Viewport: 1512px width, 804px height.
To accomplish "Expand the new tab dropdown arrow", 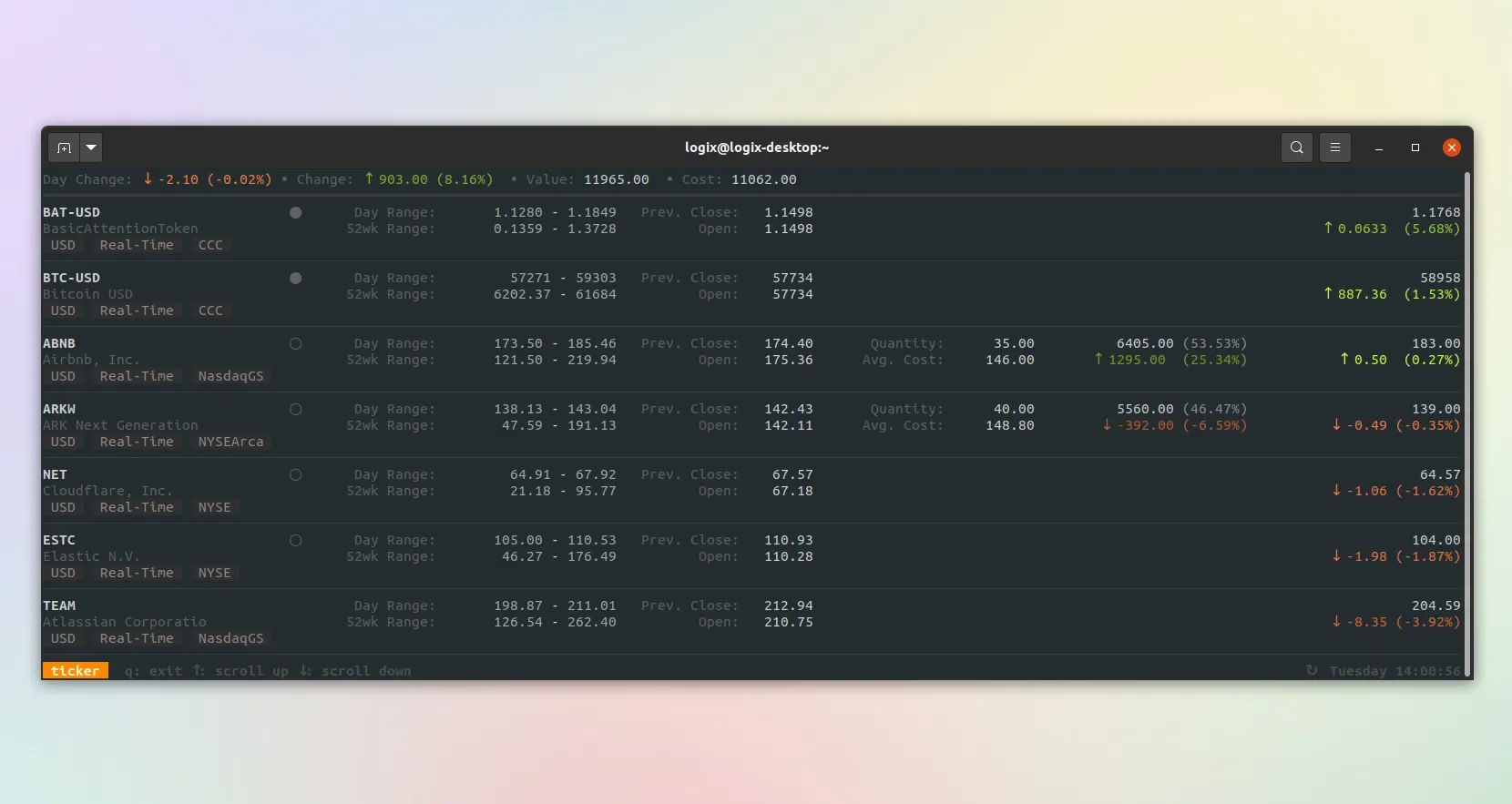I will coord(91,148).
